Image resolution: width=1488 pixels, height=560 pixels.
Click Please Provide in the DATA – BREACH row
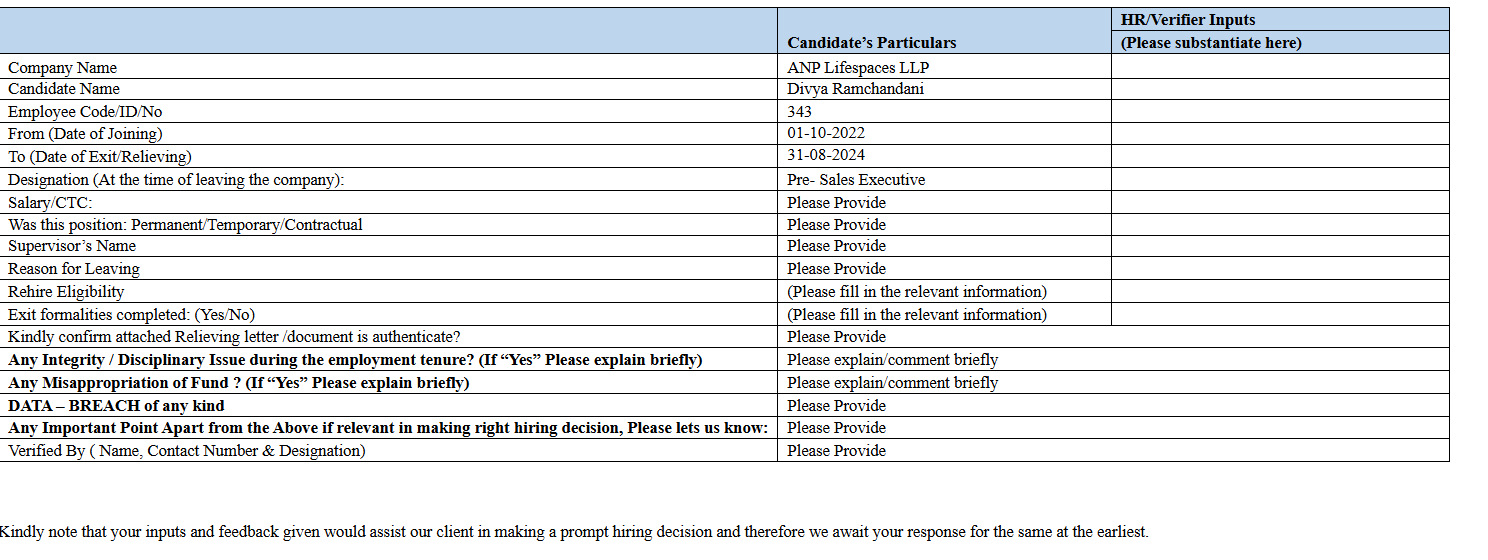(836, 406)
